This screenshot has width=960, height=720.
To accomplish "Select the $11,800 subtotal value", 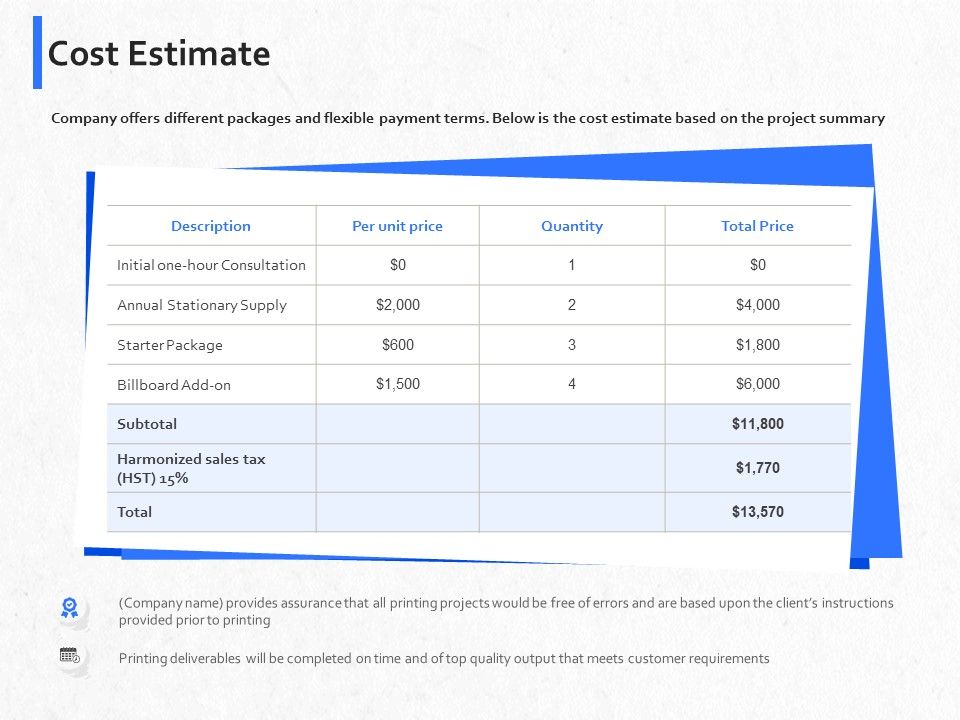I will (758, 424).
